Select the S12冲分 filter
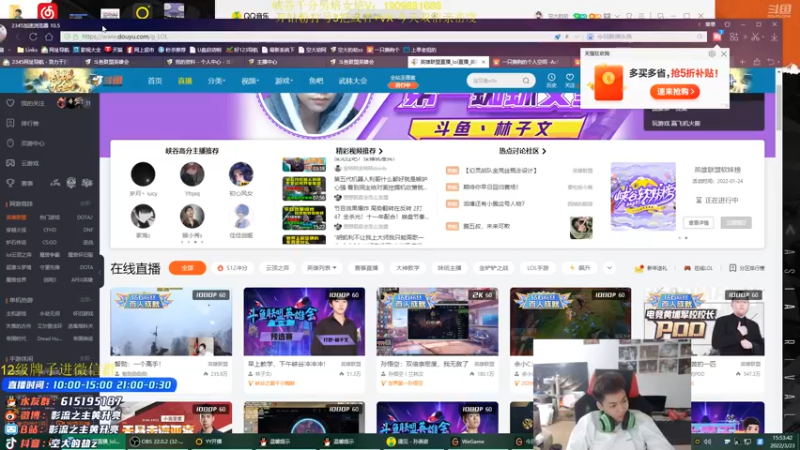Viewport: 800px width, 450px height. (233, 268)
